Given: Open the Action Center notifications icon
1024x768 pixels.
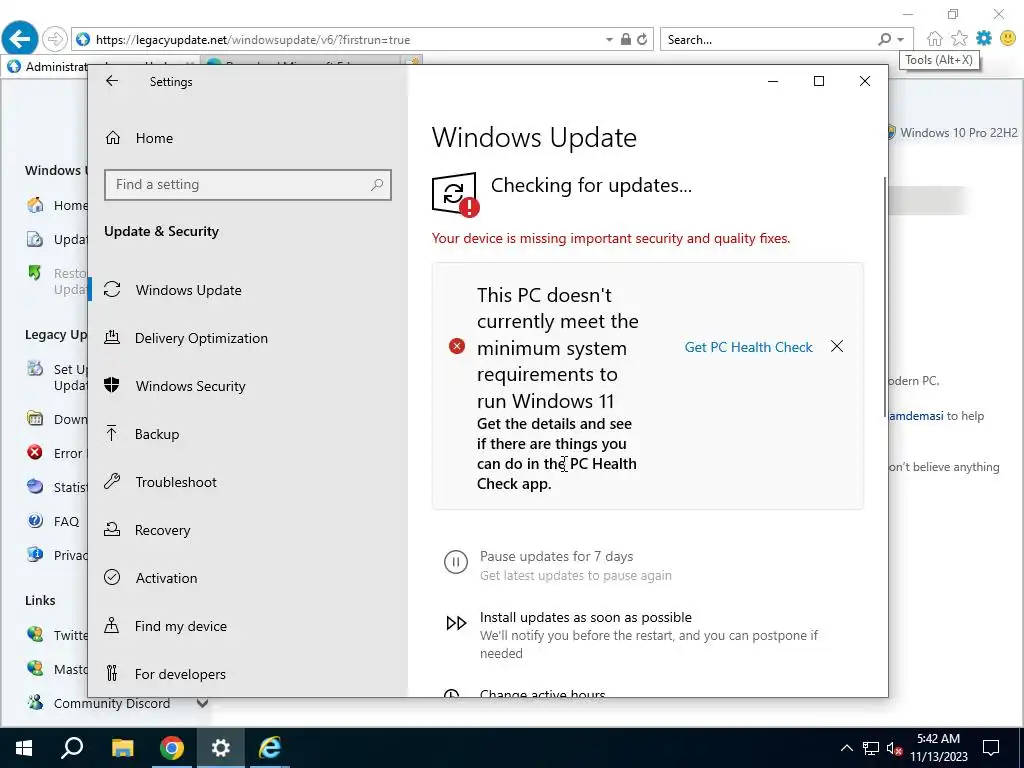Looking at the screenshot, I should coord(991,748).
